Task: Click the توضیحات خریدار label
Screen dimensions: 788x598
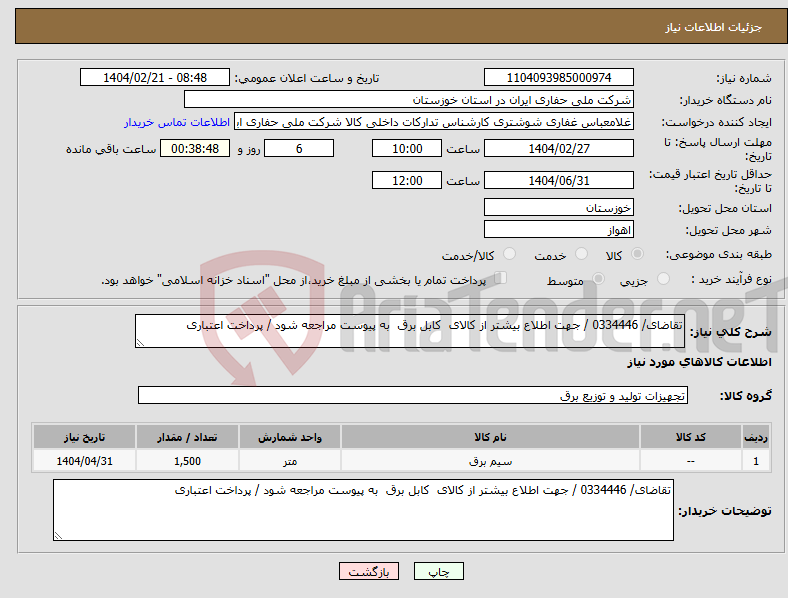Action: click(725, 511)
